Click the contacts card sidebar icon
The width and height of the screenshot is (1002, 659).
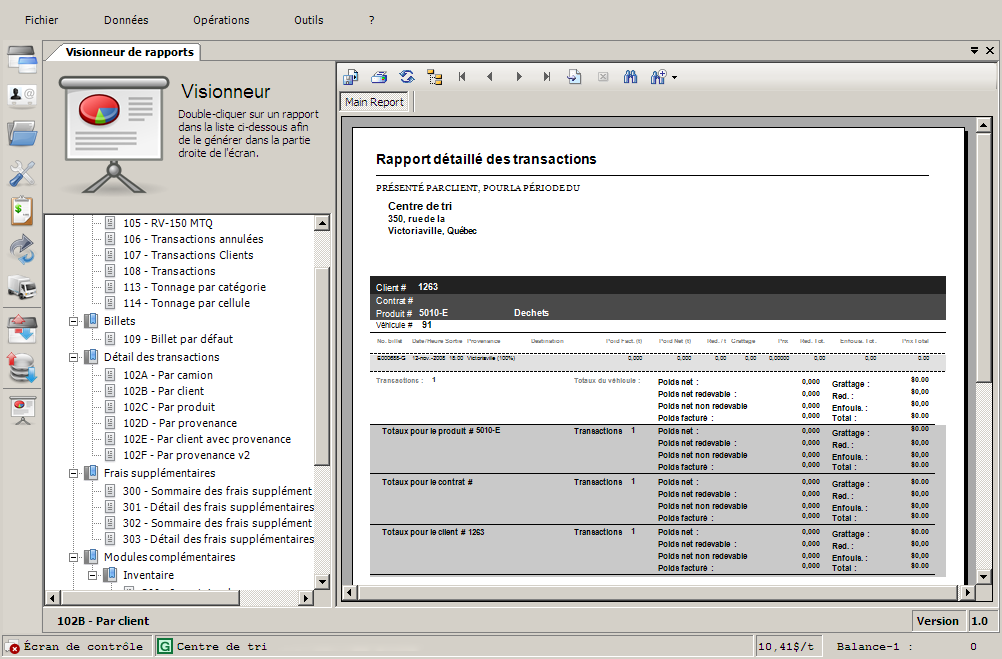coord(22,96)
